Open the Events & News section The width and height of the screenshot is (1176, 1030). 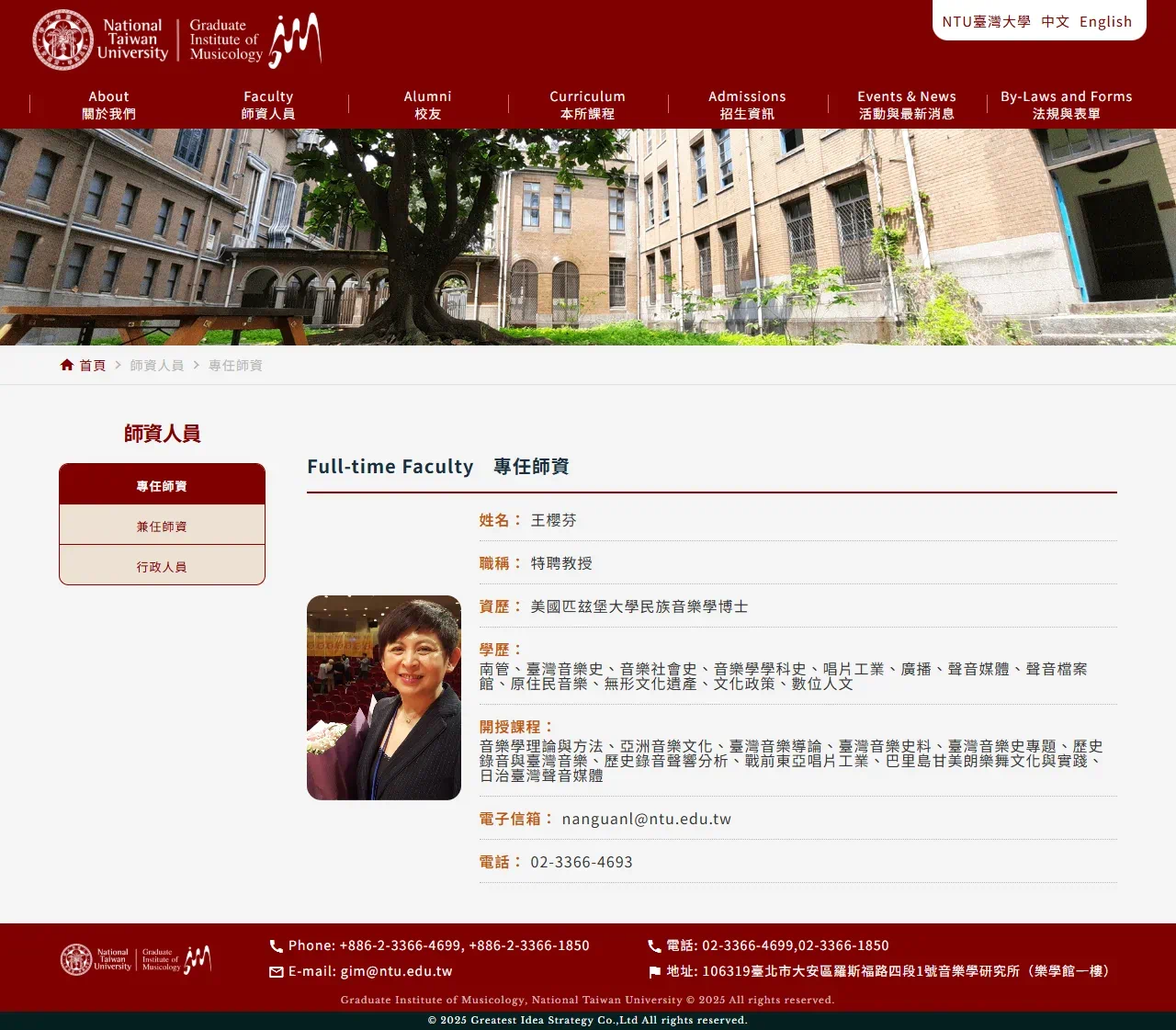coord(906,105)
